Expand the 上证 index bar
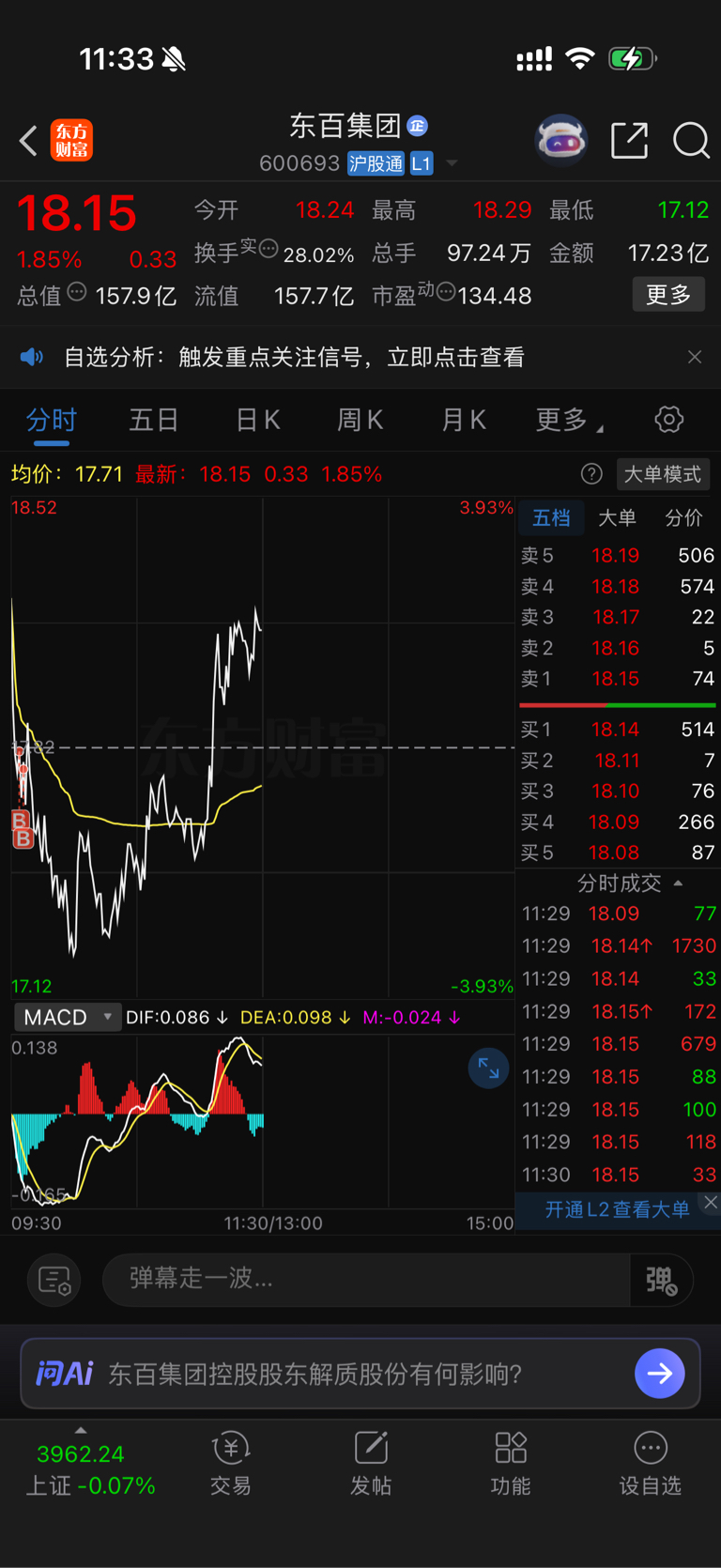Screen dimensions: 721x1568 pos(81,1431)
